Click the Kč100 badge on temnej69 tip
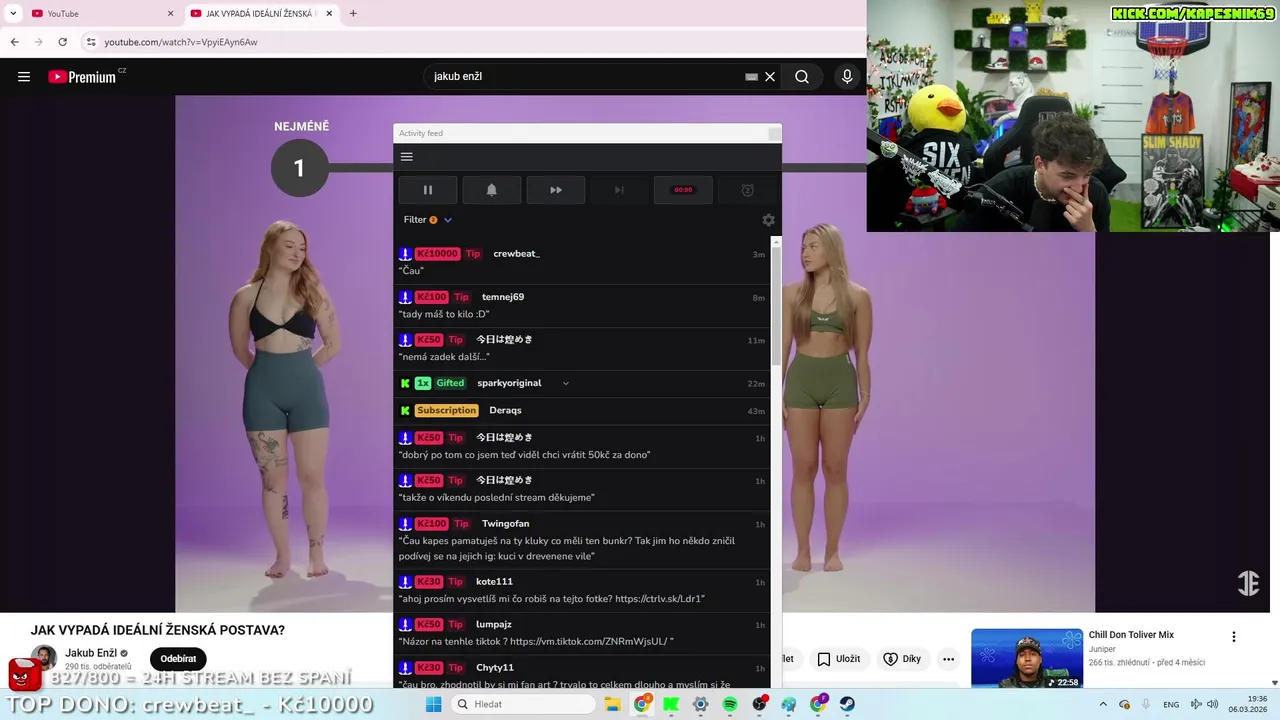 431,297
